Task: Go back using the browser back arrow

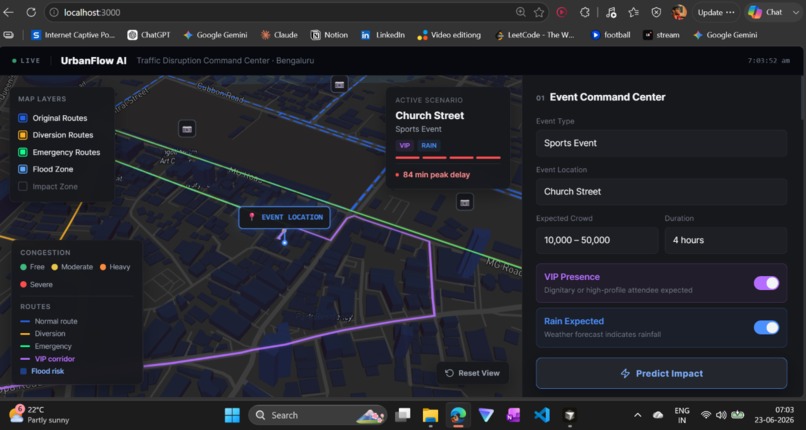Action: (9, 12)
